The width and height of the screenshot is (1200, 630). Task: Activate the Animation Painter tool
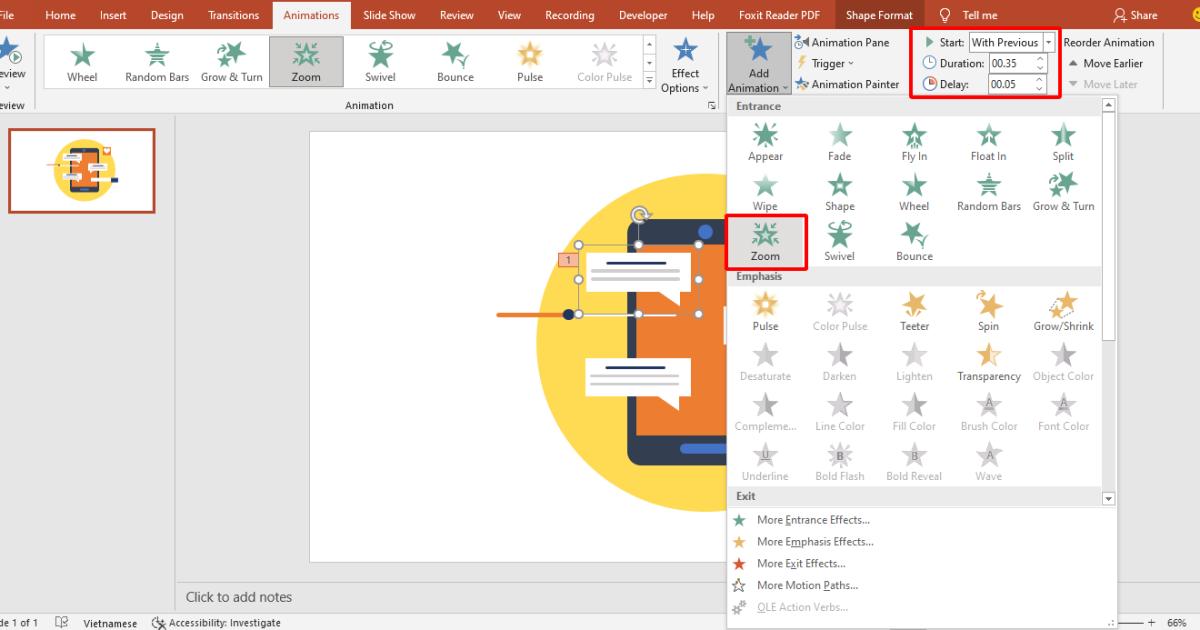click(849, 84)
